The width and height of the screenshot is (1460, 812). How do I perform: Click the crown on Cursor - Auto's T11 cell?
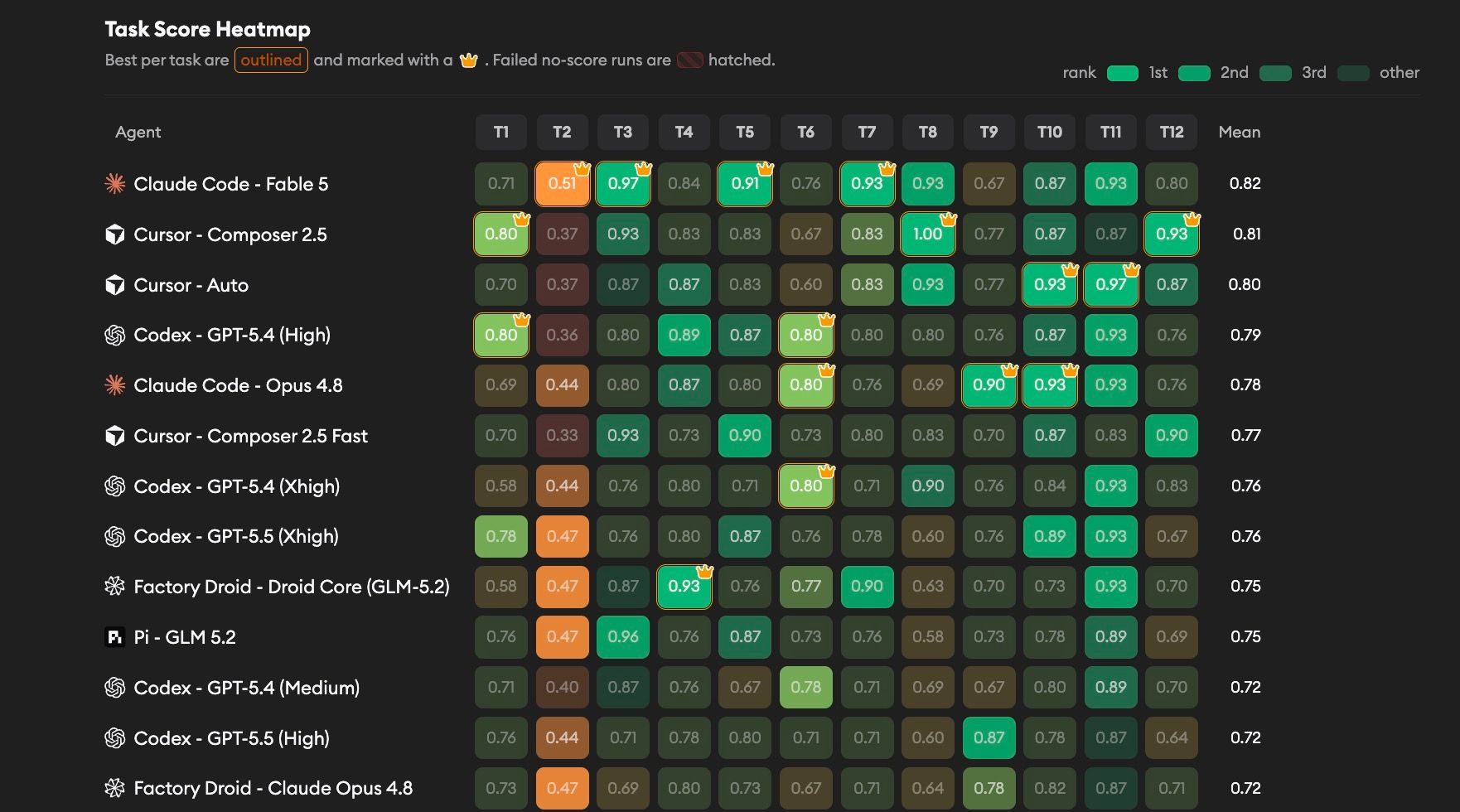[x=1132, y=270]
